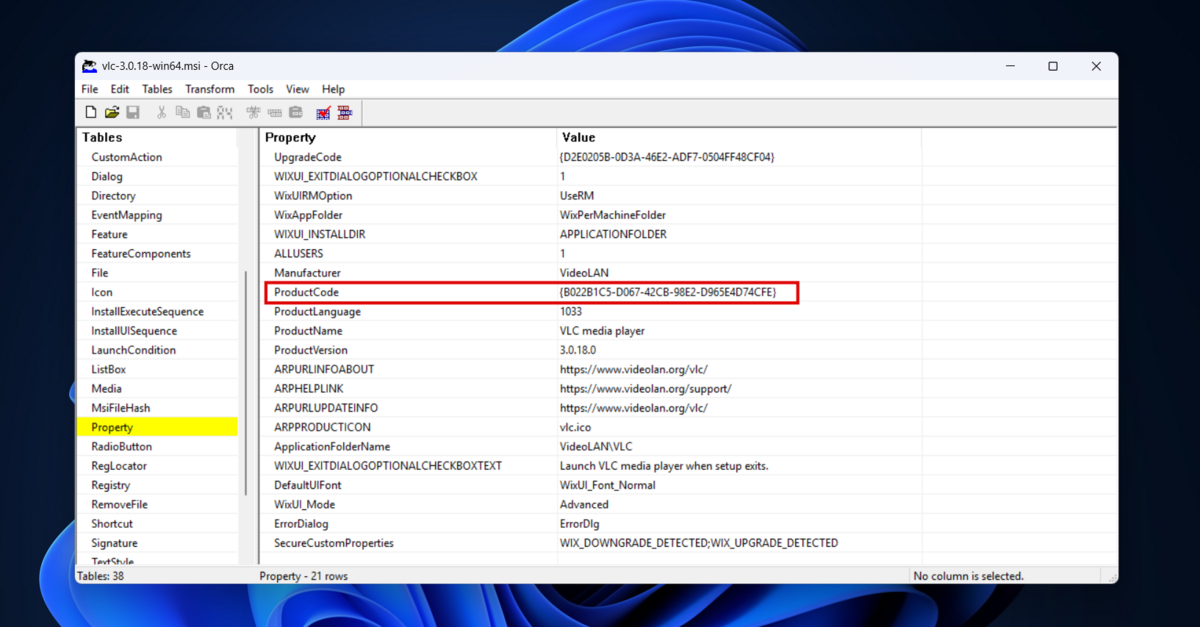Select the FeatureComponents table
The image size is (1200, 627).
141,254
